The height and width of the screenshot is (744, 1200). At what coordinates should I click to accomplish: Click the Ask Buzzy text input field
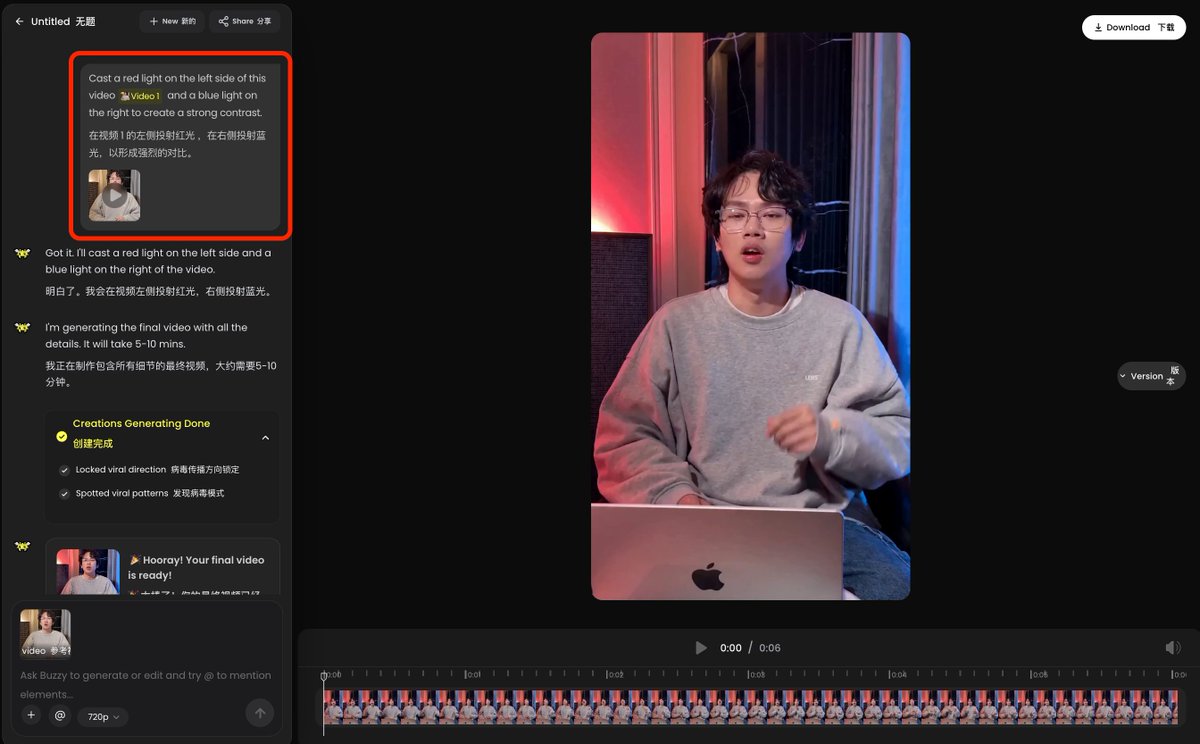[x=146, y=684]
